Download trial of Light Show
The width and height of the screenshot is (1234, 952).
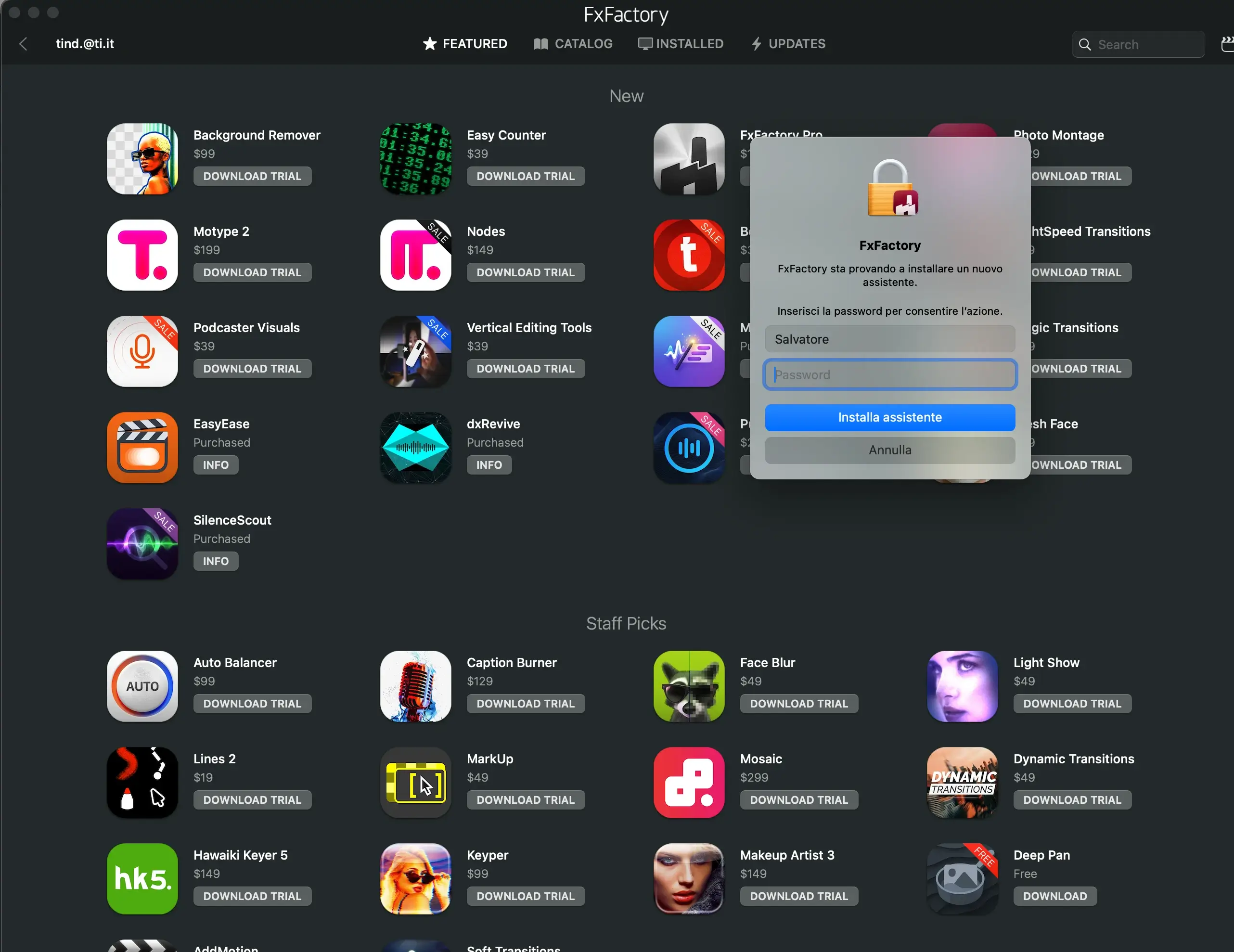point(1072,704)
